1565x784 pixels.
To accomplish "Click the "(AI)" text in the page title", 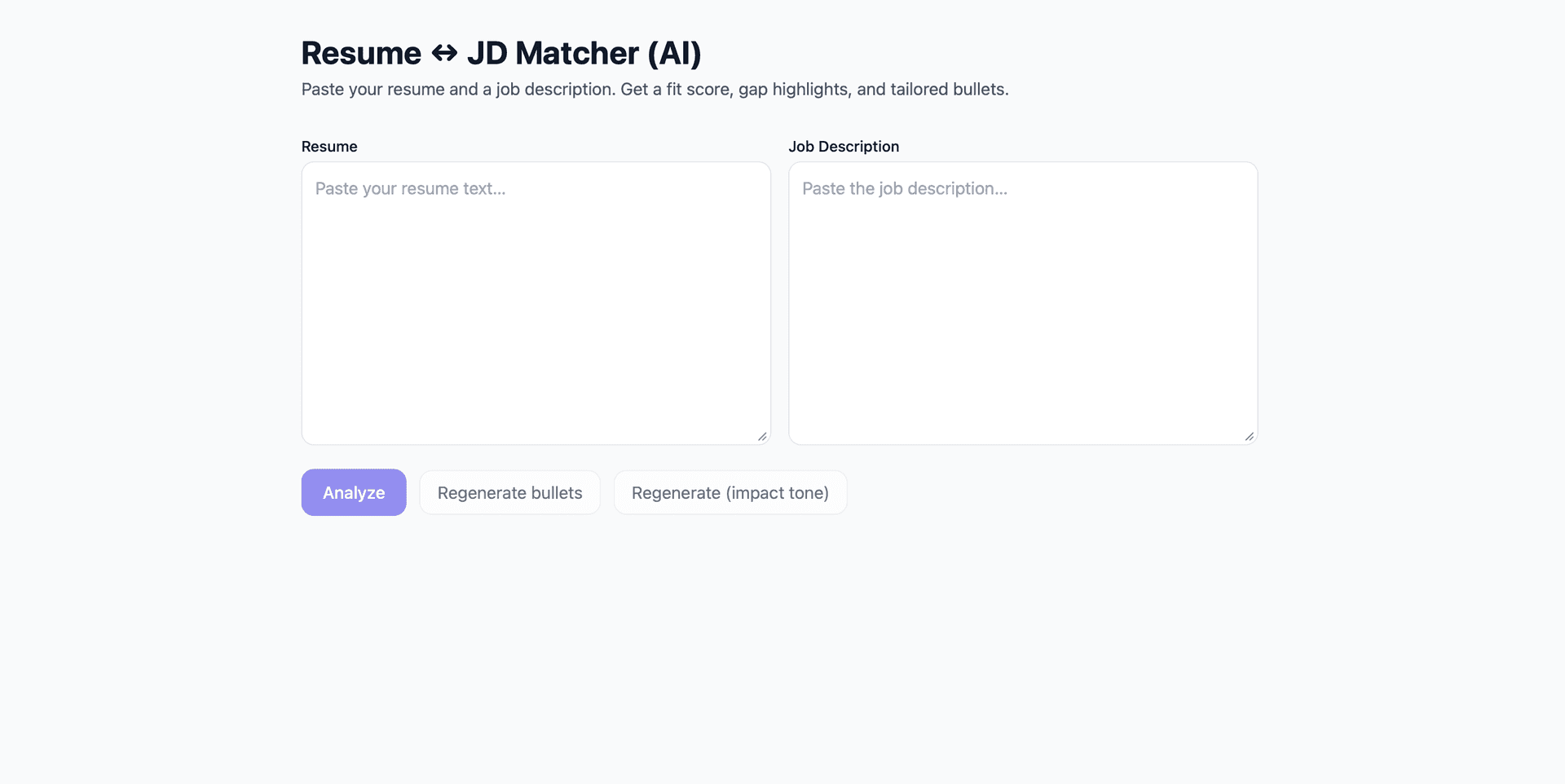I will (674, 54).
